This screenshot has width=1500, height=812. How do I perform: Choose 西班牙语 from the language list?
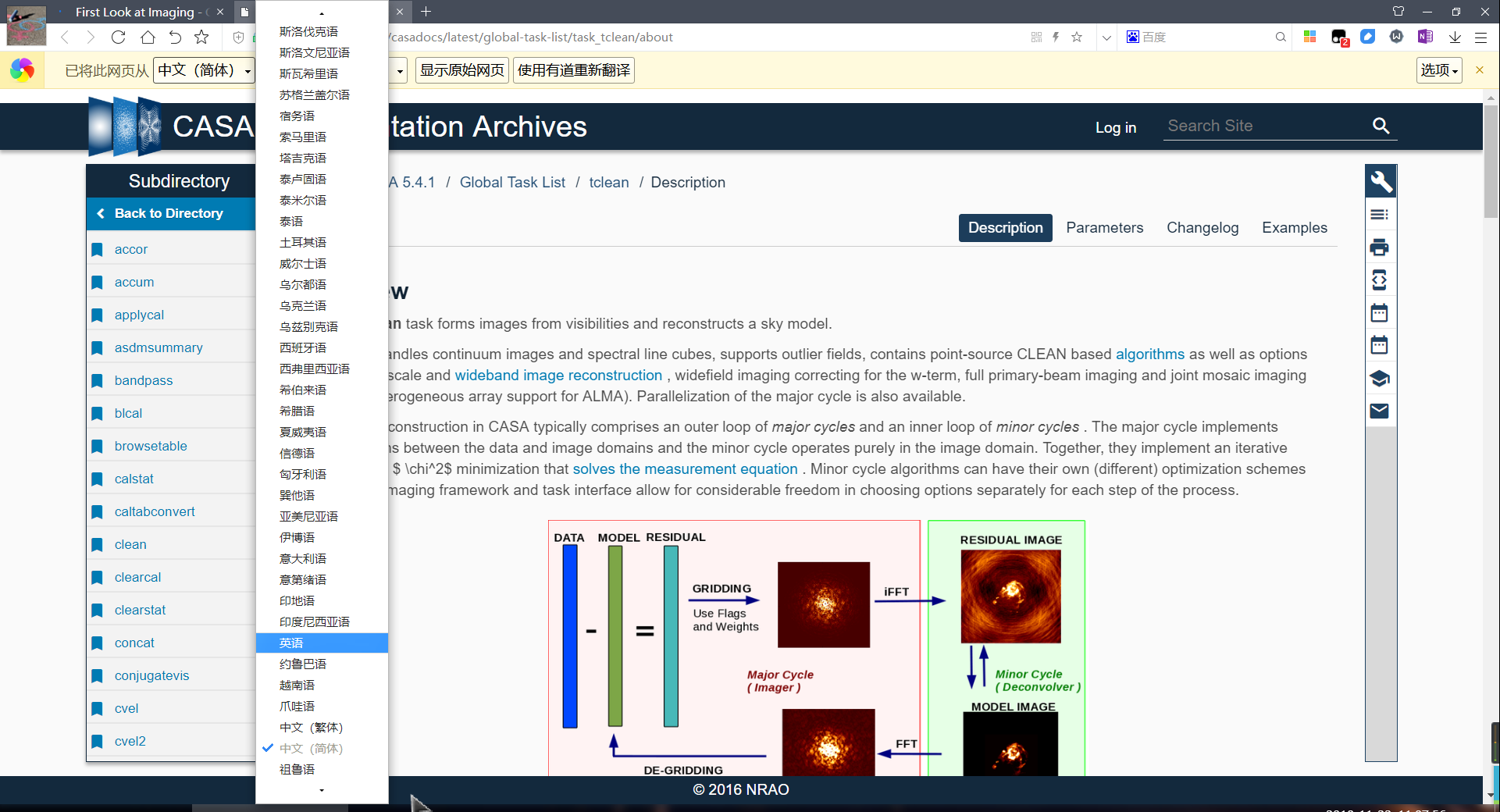[x=303, y=347]
